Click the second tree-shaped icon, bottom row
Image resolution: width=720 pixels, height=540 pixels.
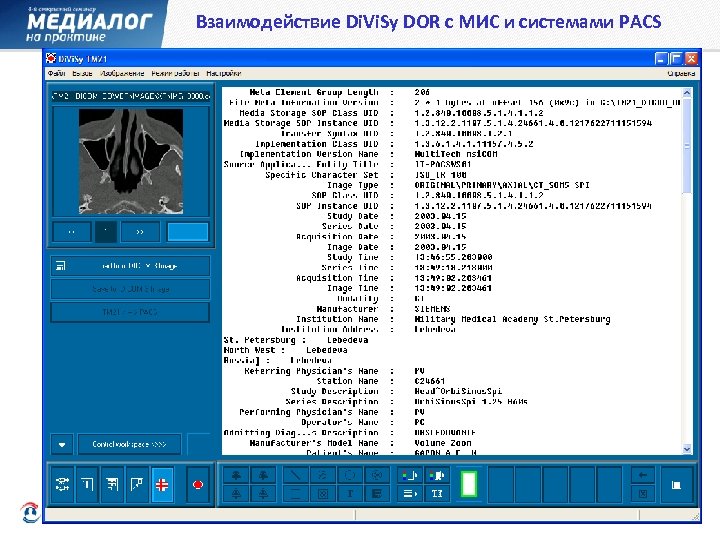263,494
